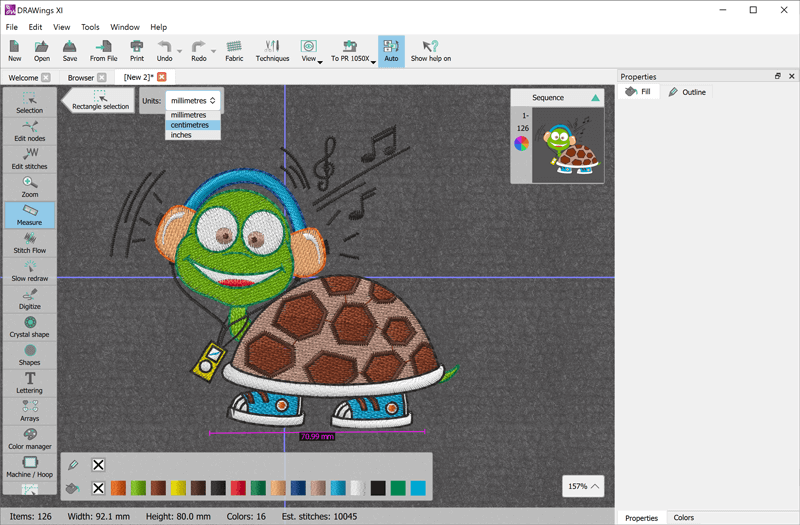The width and height of the screenshot is (800, 525).
Task: Select the Crystal shape tool
Action: tap(29, 327)
